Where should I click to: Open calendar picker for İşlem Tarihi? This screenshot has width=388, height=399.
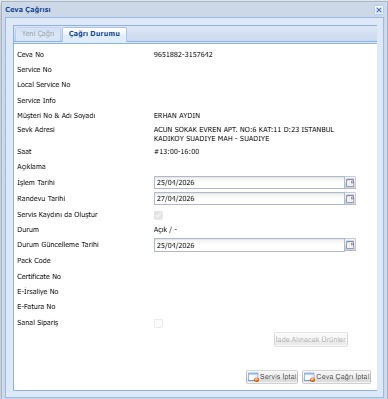click(x=350, y=183)
